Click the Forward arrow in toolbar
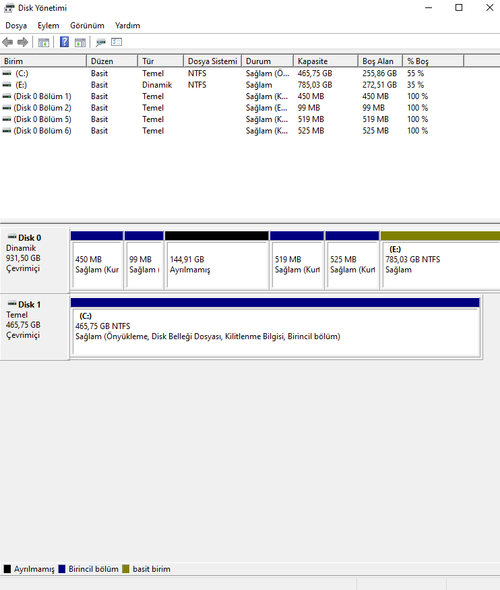500x590 pixels. pos(23,42)
